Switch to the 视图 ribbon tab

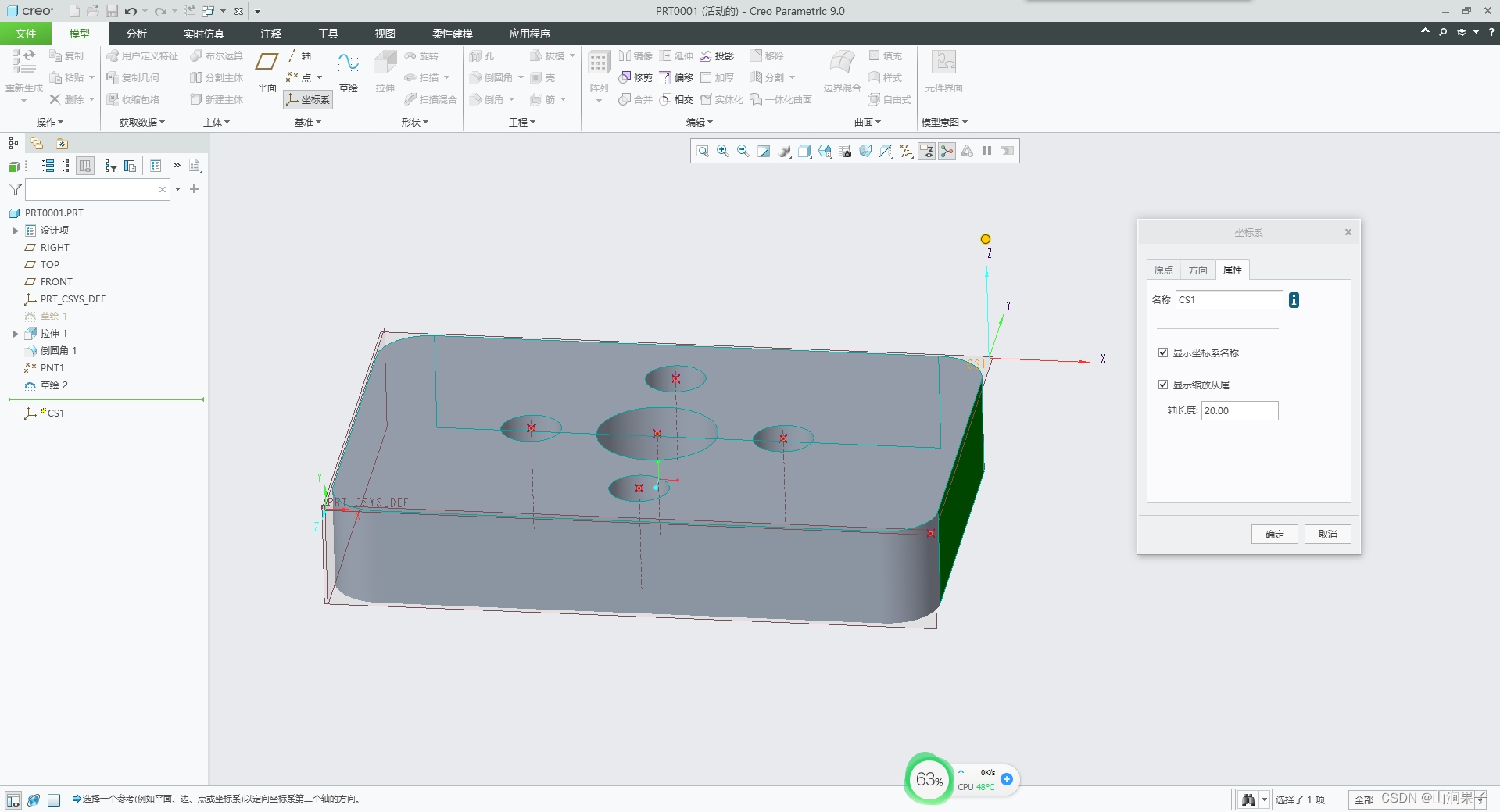(385, 34)
